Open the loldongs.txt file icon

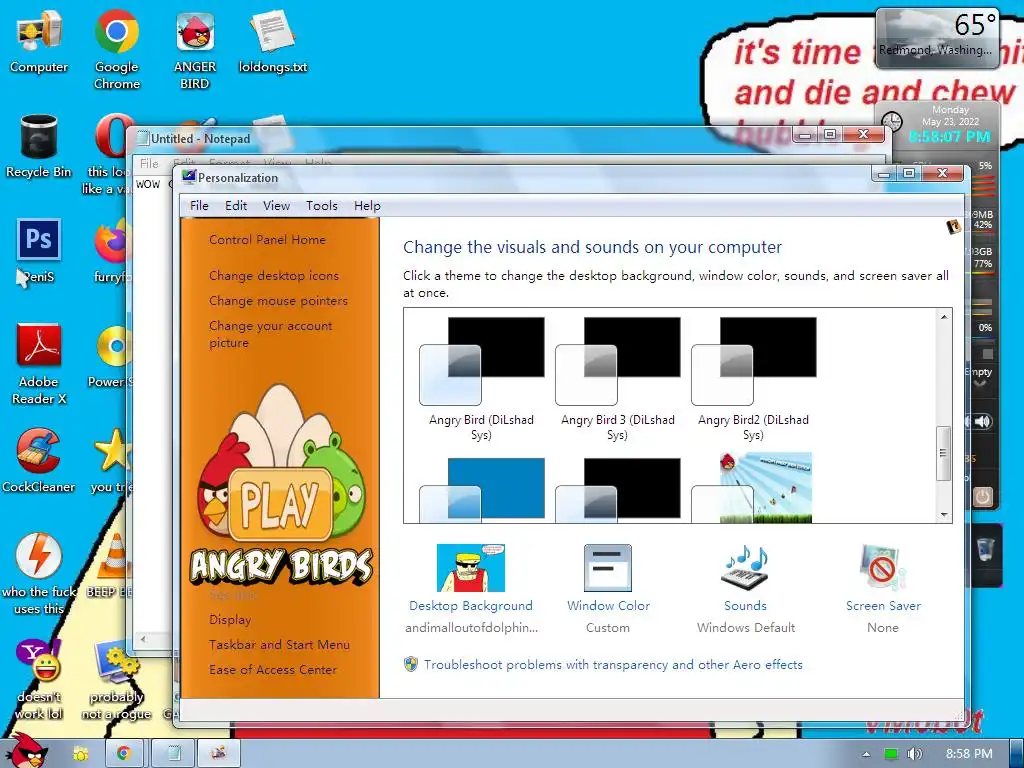tap(272, 42)
